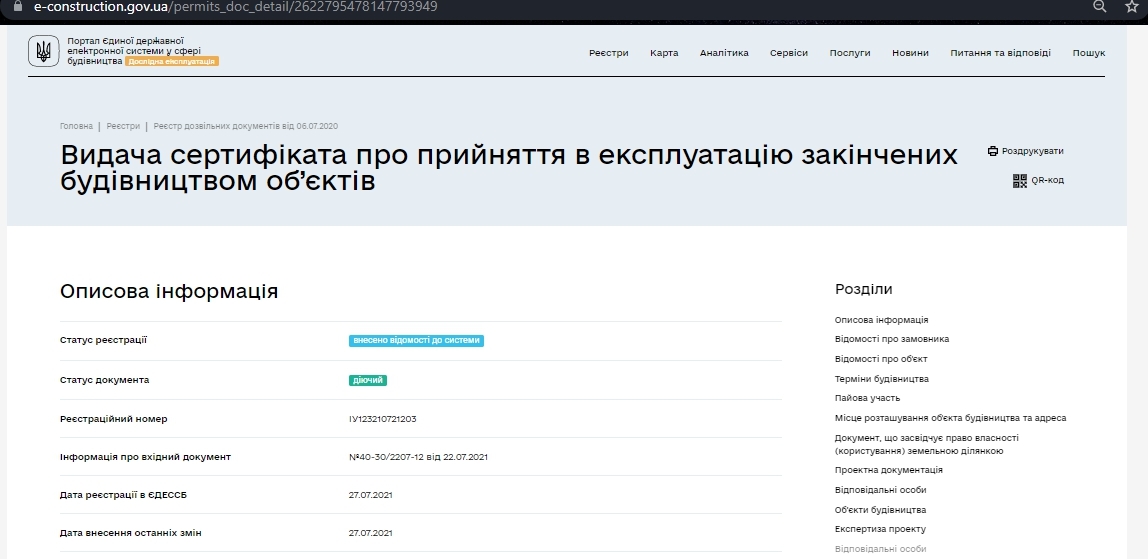
Task: Click the Інформація про вхідний документ label
Action: 146,457
